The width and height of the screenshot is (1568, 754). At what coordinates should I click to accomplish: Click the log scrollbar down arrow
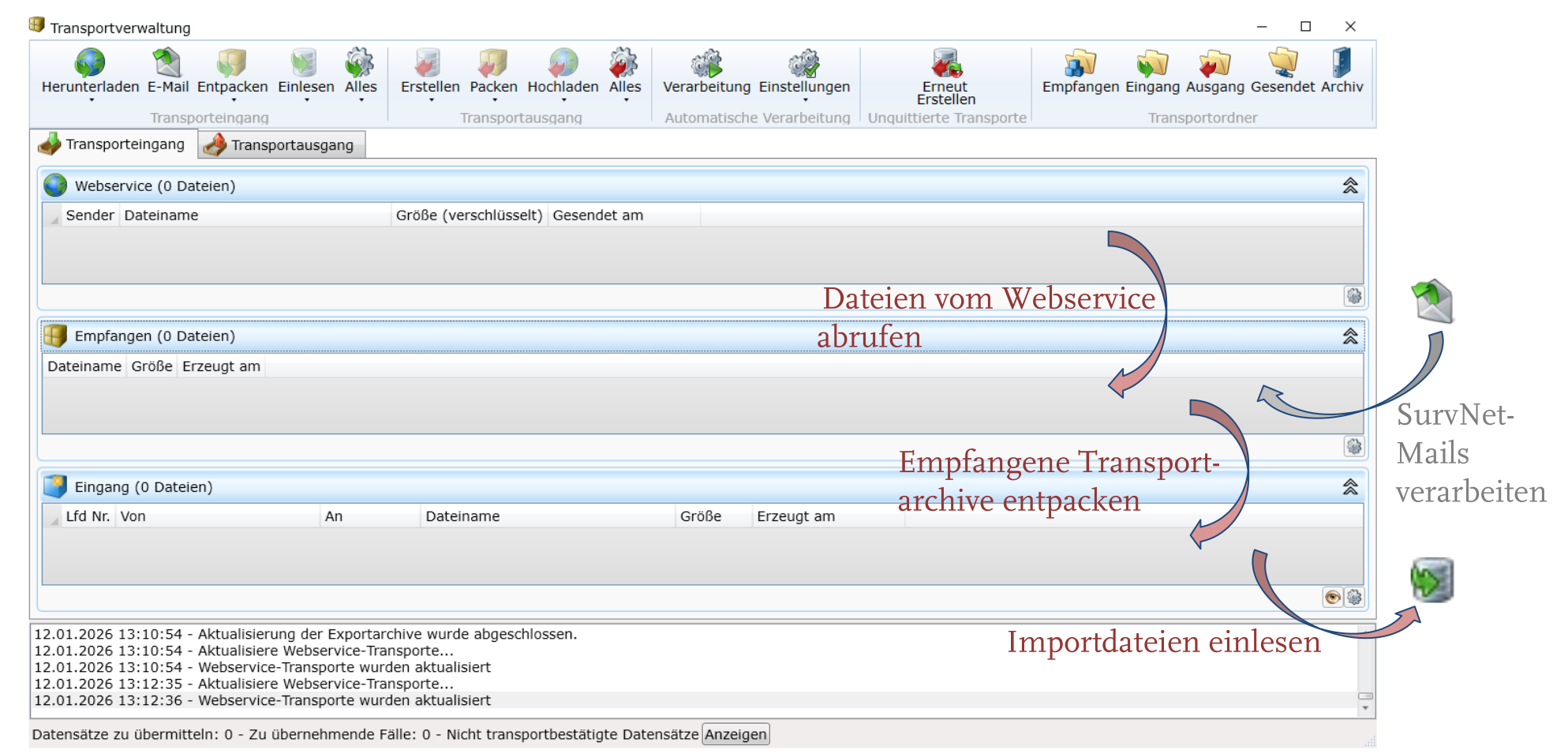[x=1365, y=708]
